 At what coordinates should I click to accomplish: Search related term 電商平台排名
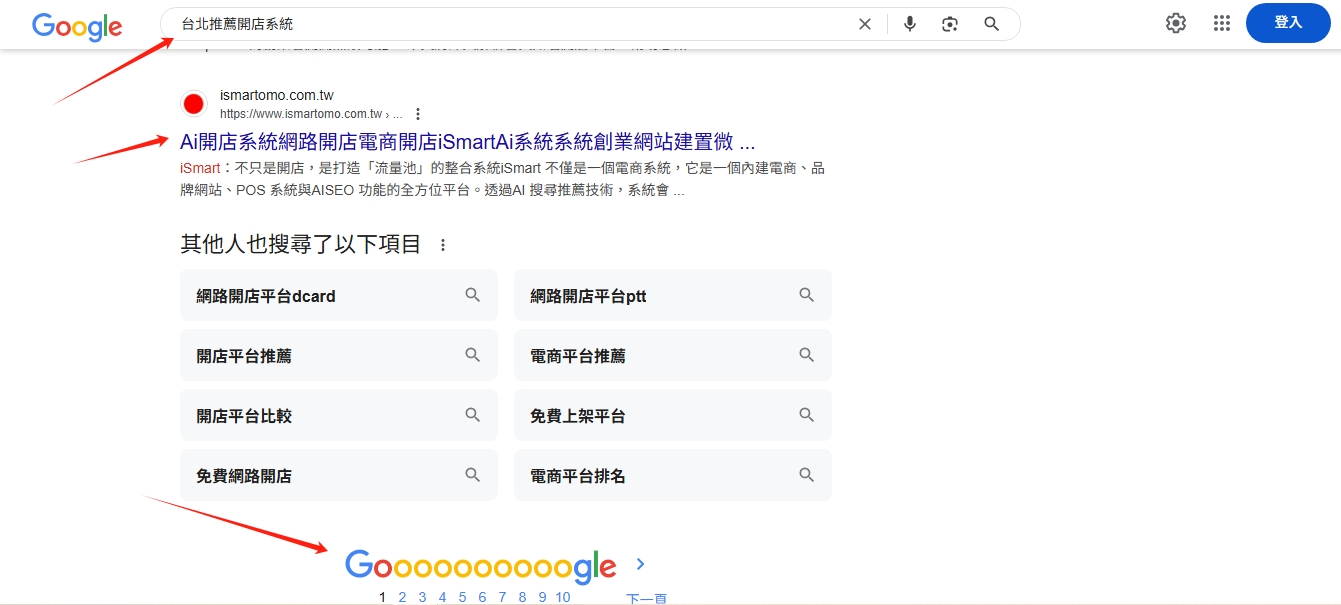(672, 476)
